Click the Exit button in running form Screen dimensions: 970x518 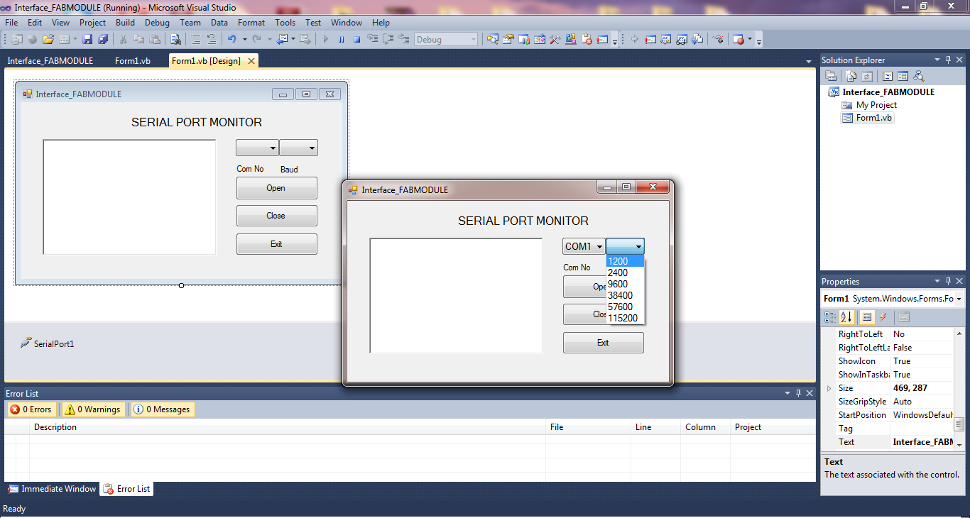coord(603,343)
